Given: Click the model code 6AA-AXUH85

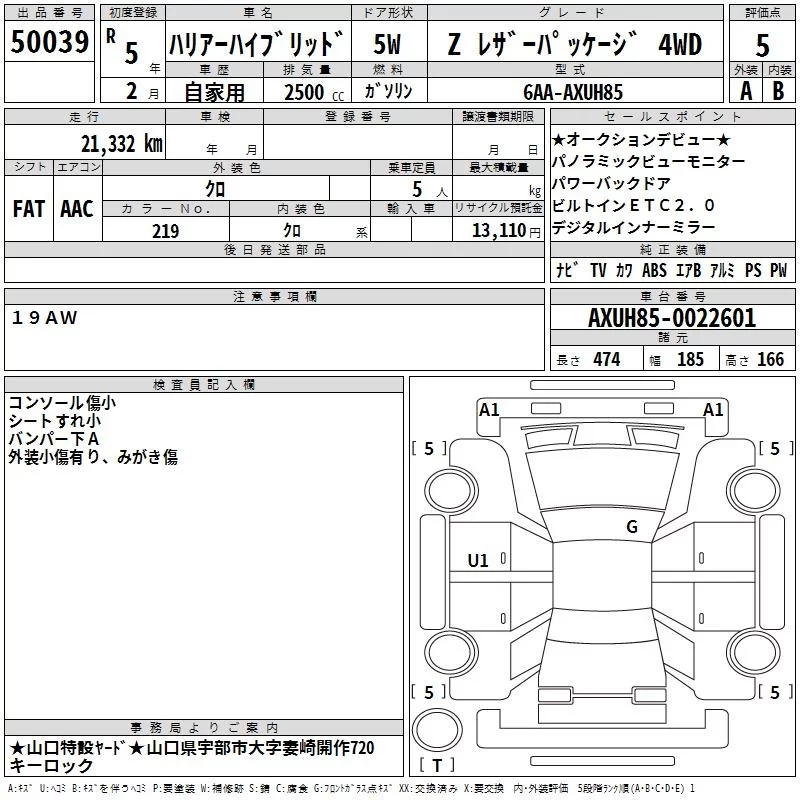Looking at the screenshot, I should (x=572, y=91).
